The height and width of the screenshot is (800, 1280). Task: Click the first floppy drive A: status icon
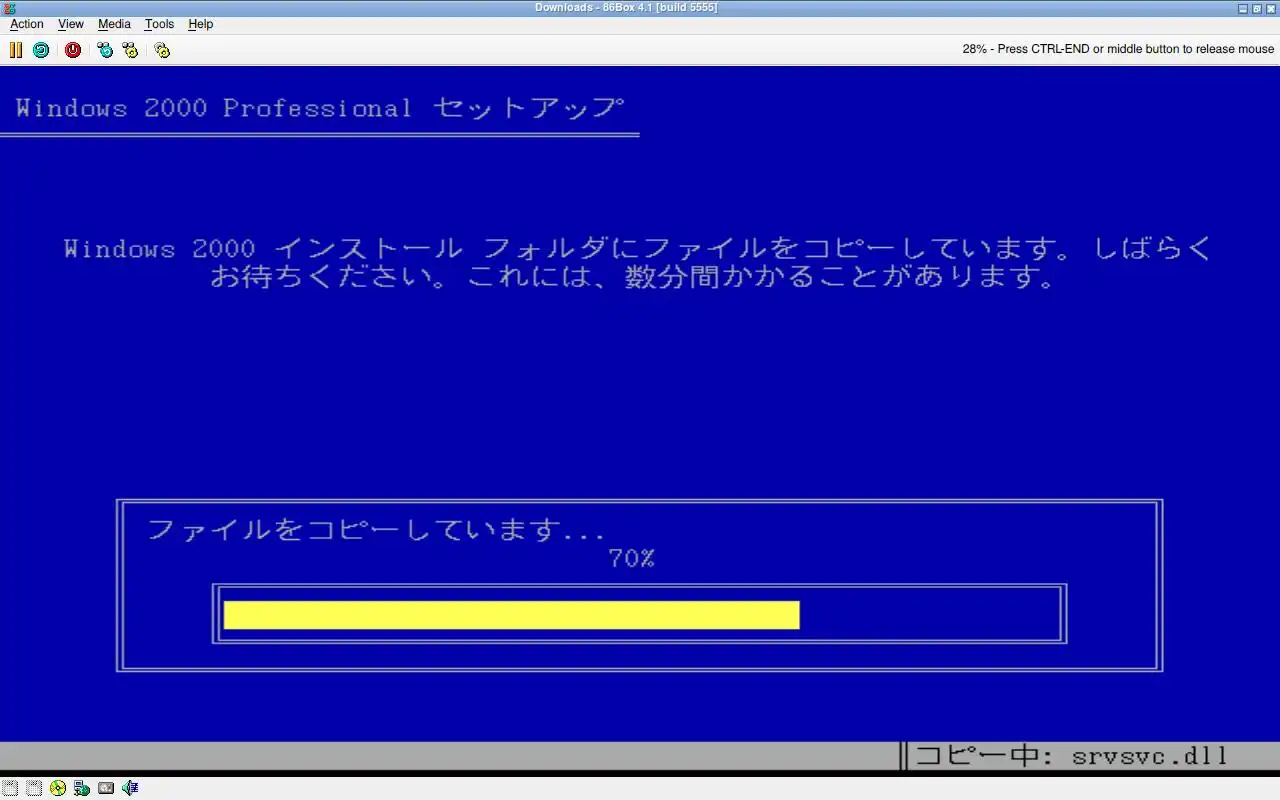10,788
